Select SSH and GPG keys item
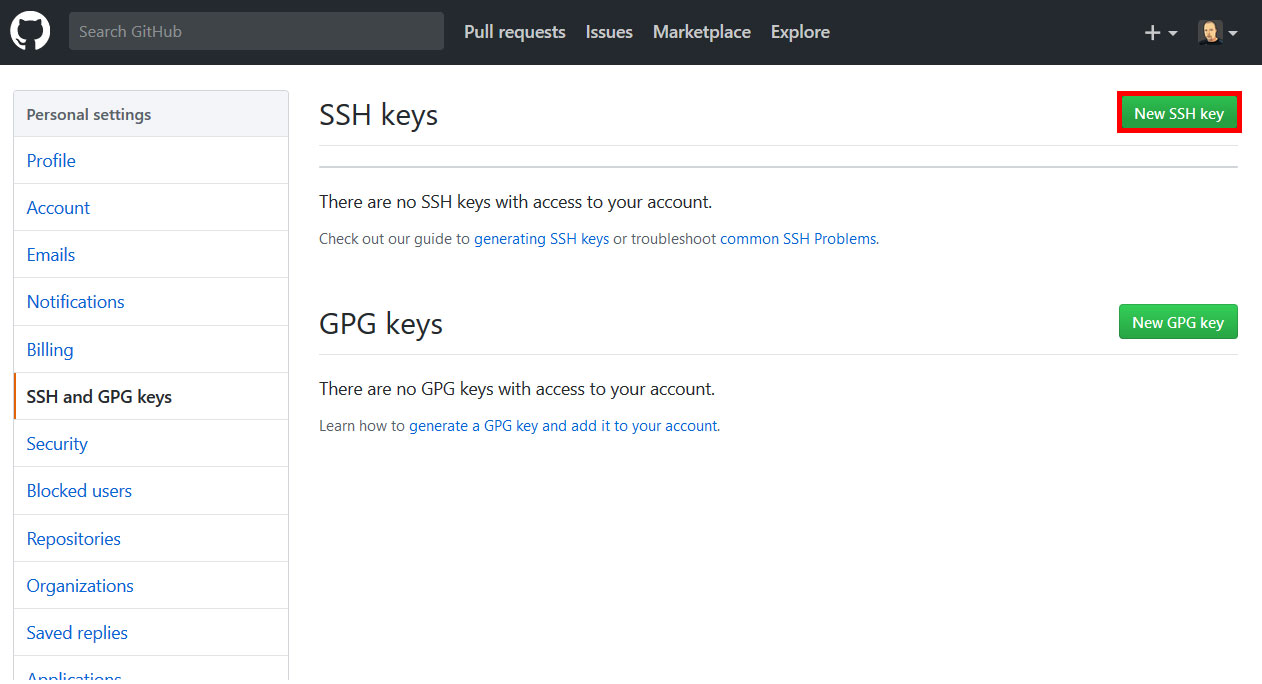This screenshot has height=684, width=1262. pos(151,397)
